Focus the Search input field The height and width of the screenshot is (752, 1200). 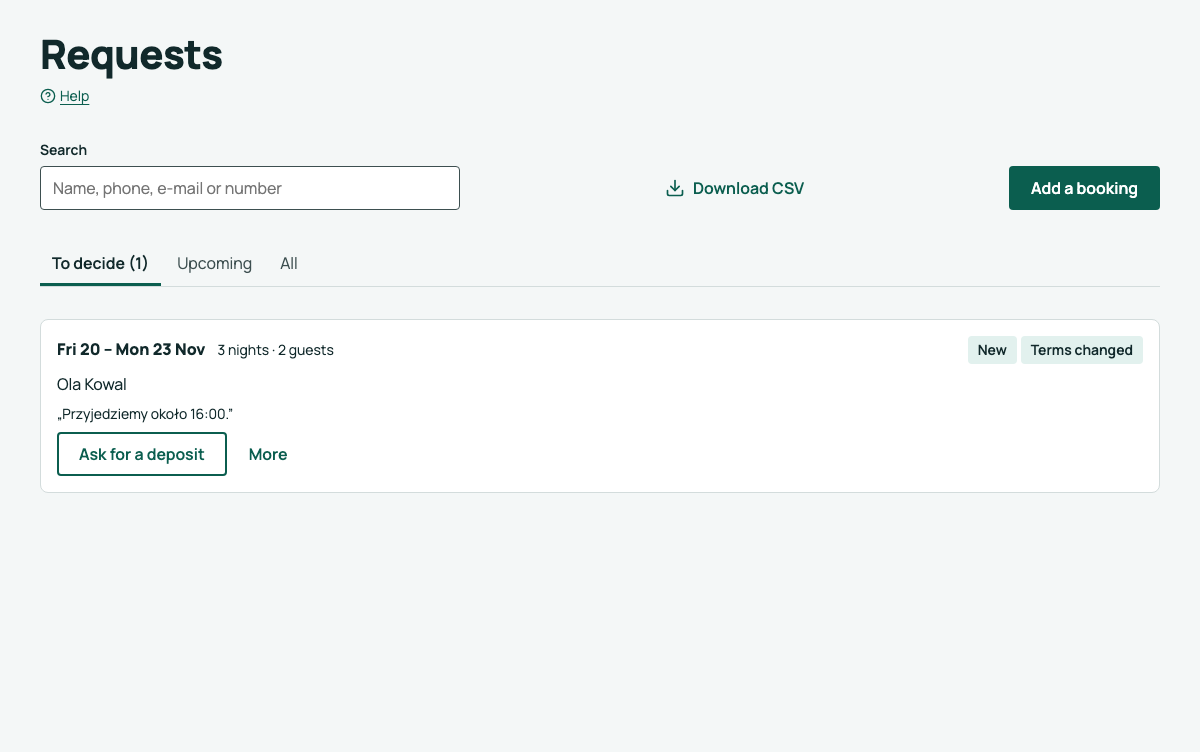(x=250, y=188)
